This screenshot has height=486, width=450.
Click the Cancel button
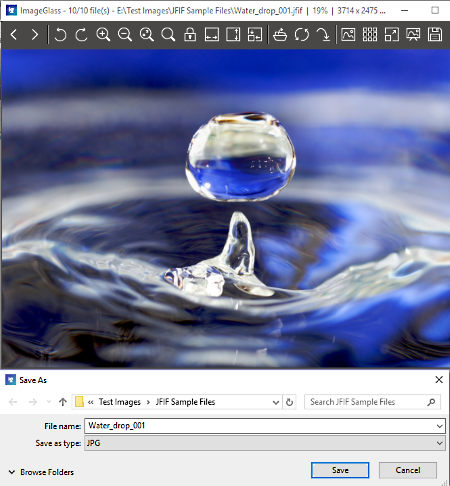point(408,470)
